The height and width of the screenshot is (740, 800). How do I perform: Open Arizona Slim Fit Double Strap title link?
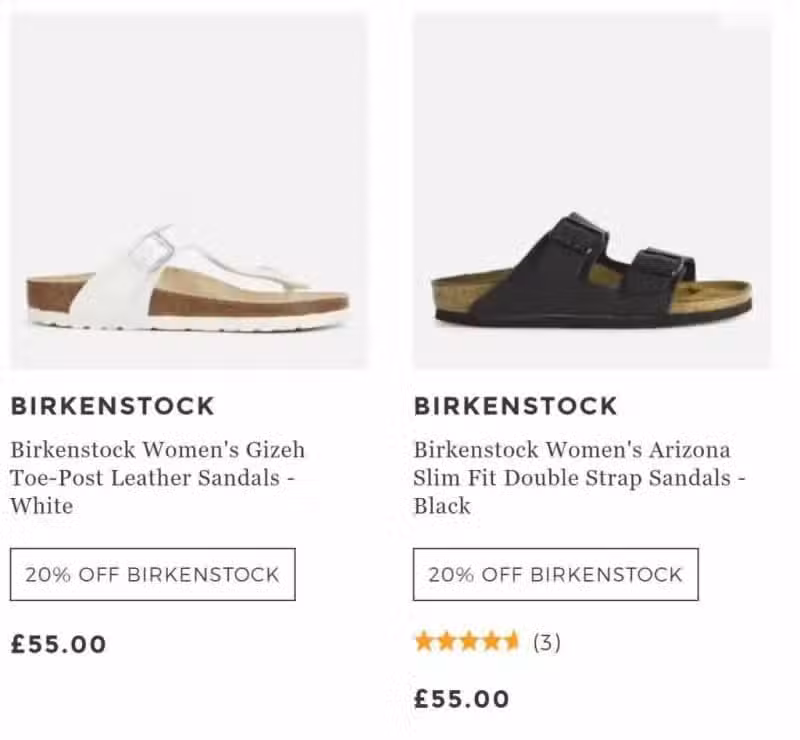[x=580, y=478]
